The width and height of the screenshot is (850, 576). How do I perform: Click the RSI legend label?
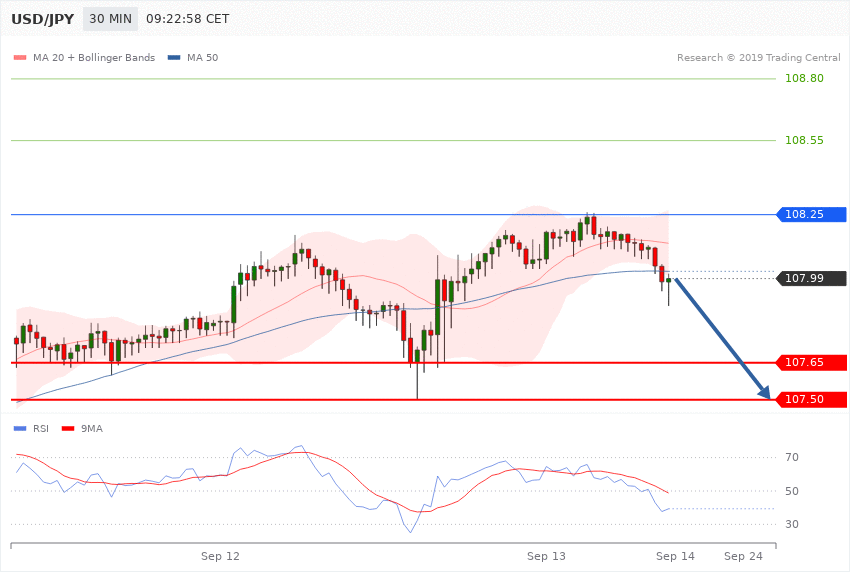pyautogui.click(x=41, y=429)
